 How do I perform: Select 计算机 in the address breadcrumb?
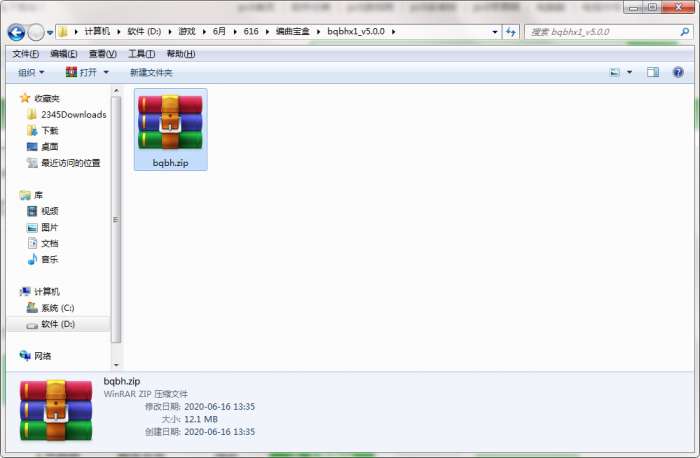[x=97, y=32]
